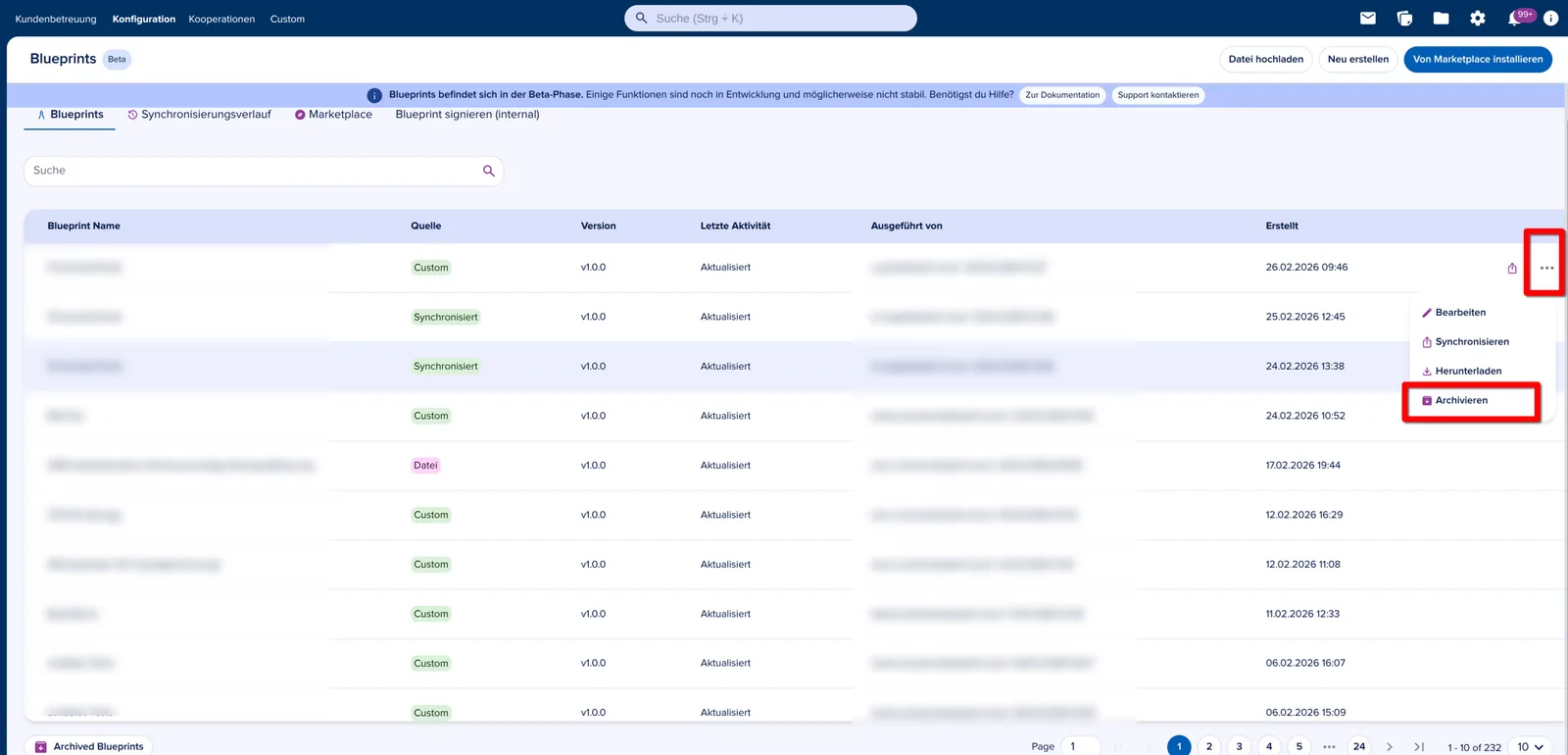The width and height of the screenshot is (1568, 755).
Task: Click Zur Dokumentation link button
Action: coord(1062,95)
